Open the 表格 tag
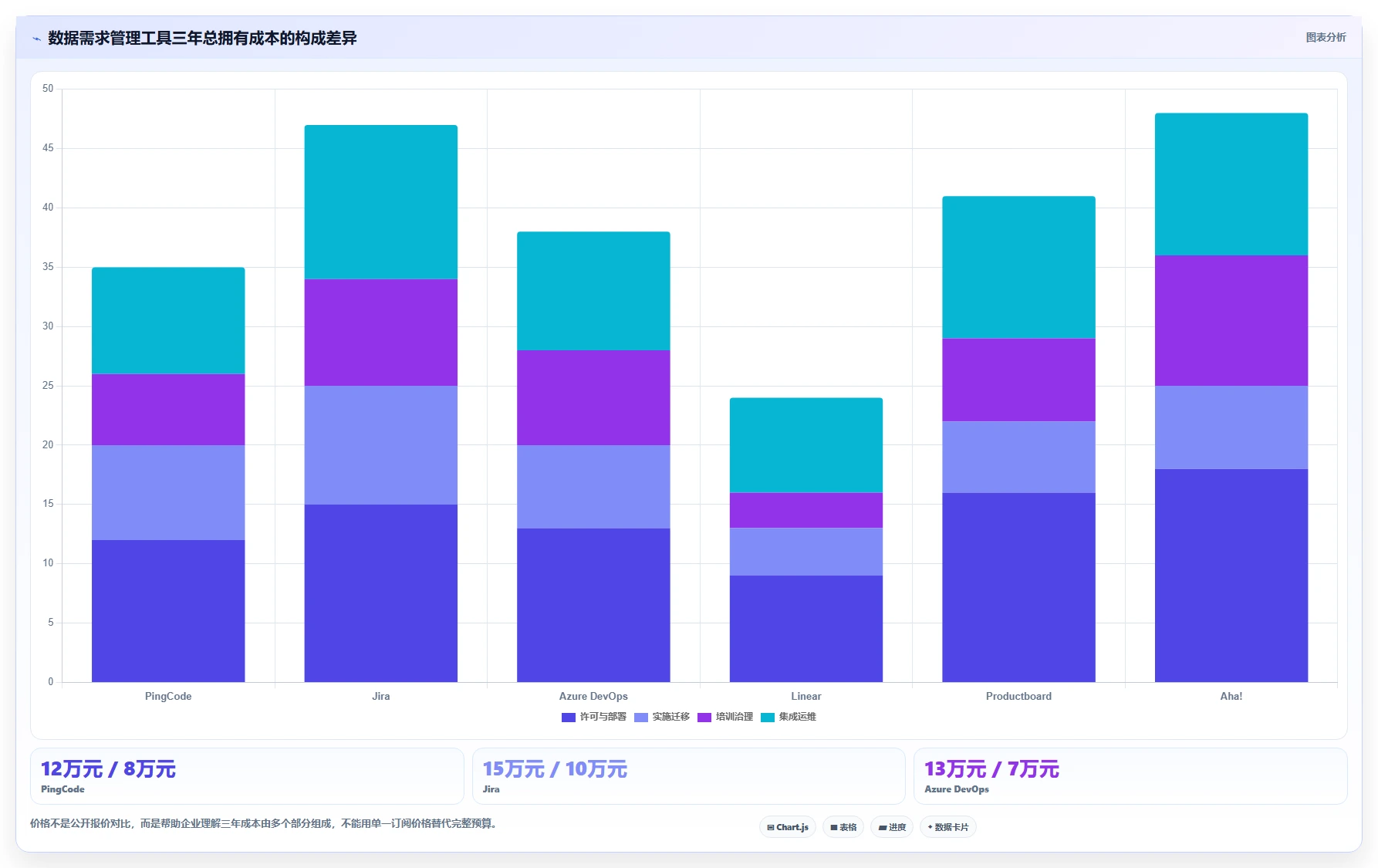 [843, 827]
